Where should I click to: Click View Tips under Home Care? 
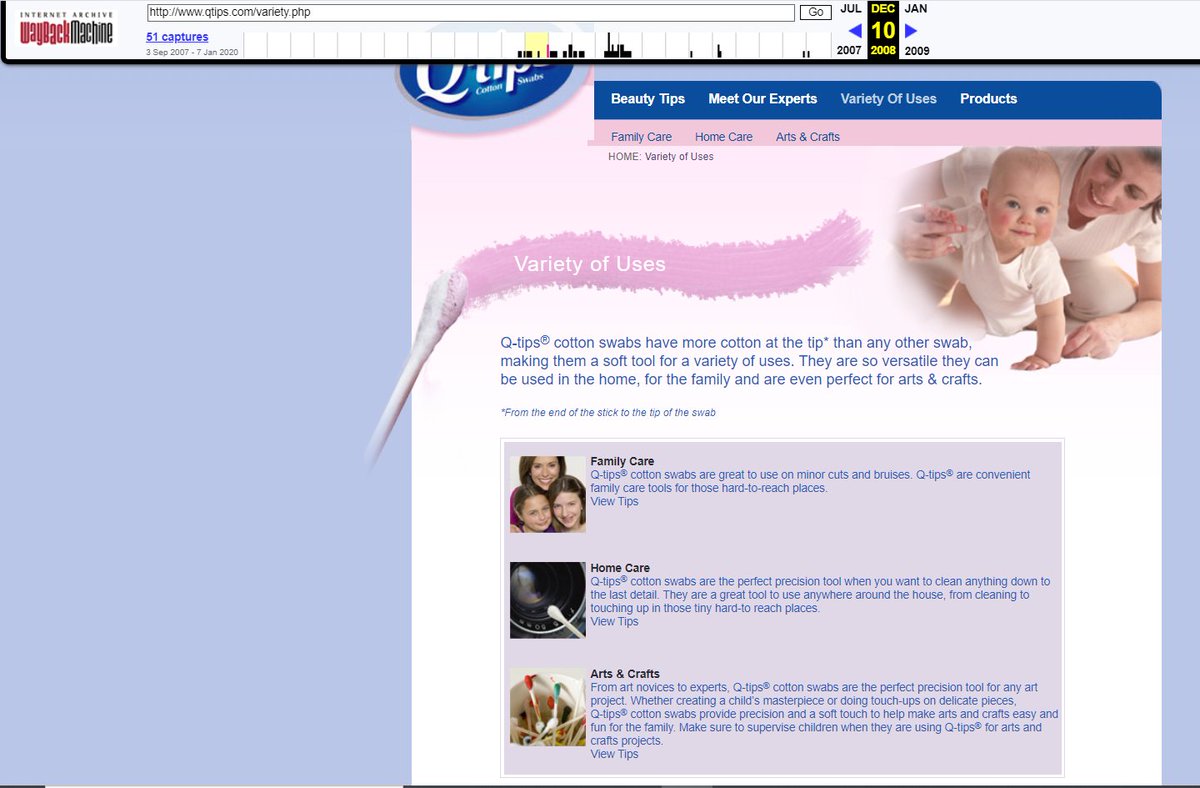point(614,622)
